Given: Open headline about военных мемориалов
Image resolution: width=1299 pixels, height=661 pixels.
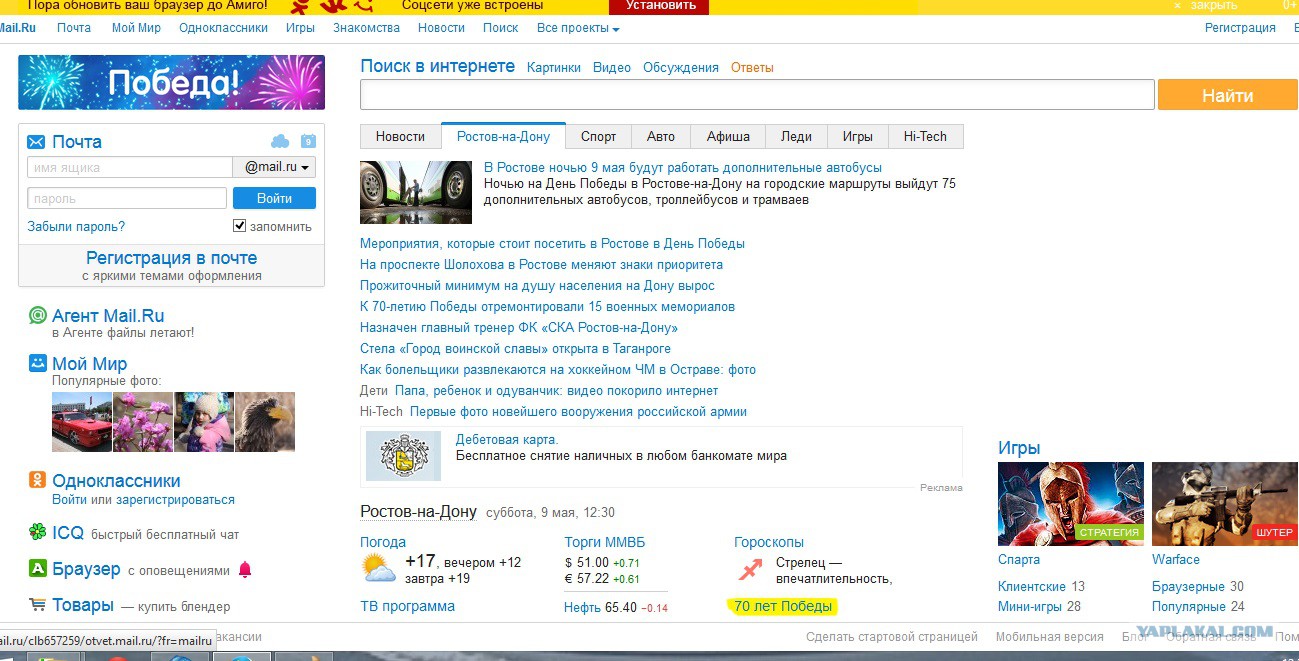Looking at the screenshot, I should tap(547, 306).
